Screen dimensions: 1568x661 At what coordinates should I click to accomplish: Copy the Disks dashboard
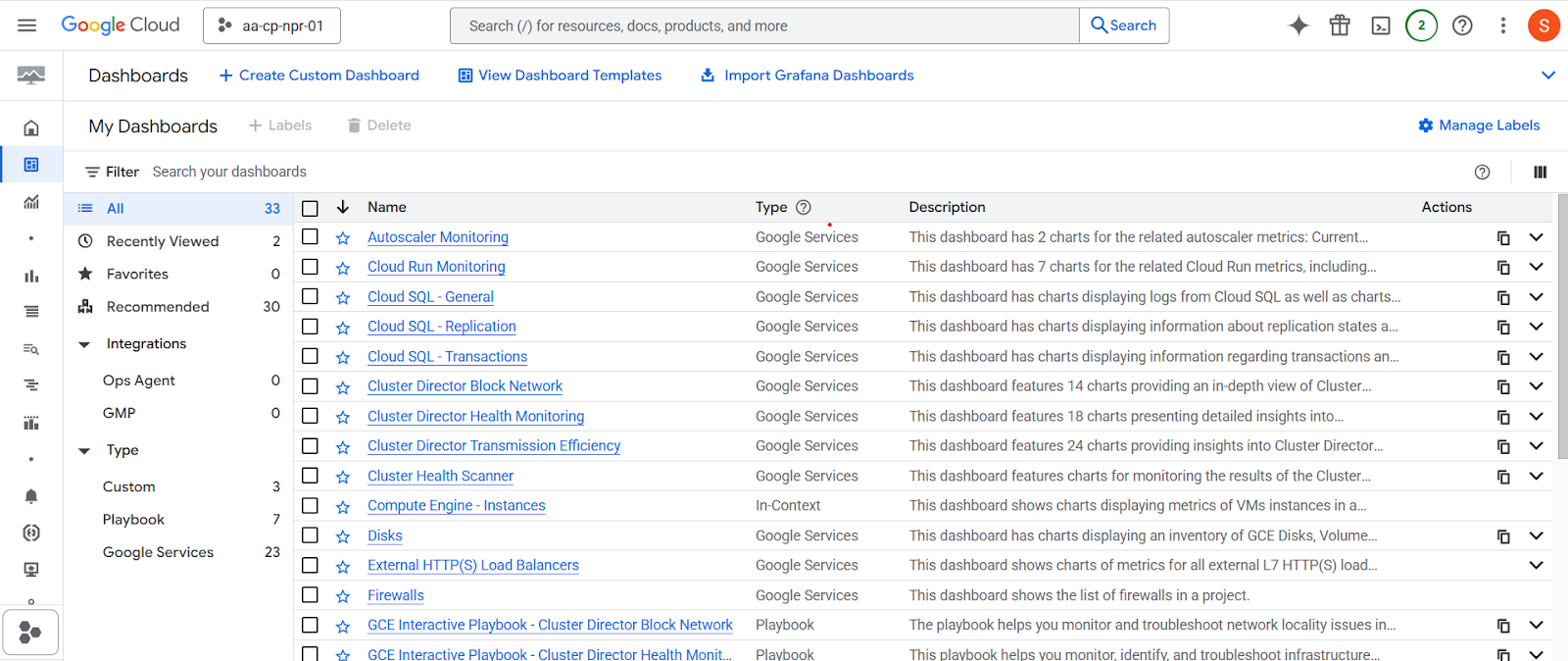(1503, 536)
